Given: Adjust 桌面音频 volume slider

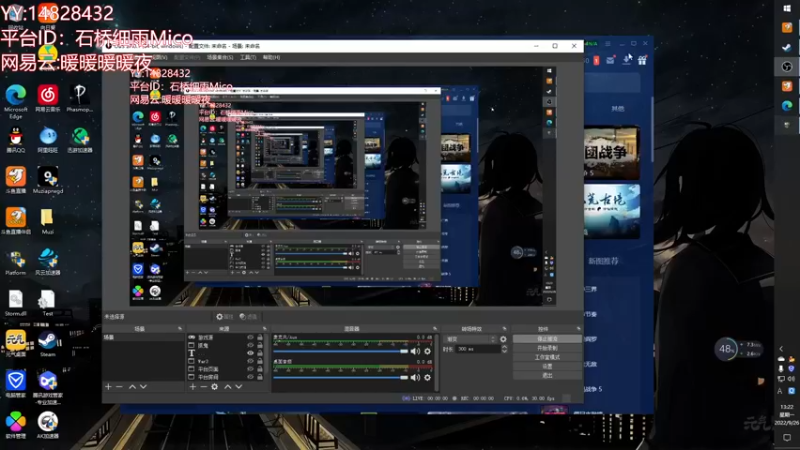Looking at the screenshot, I should point(341,378).
